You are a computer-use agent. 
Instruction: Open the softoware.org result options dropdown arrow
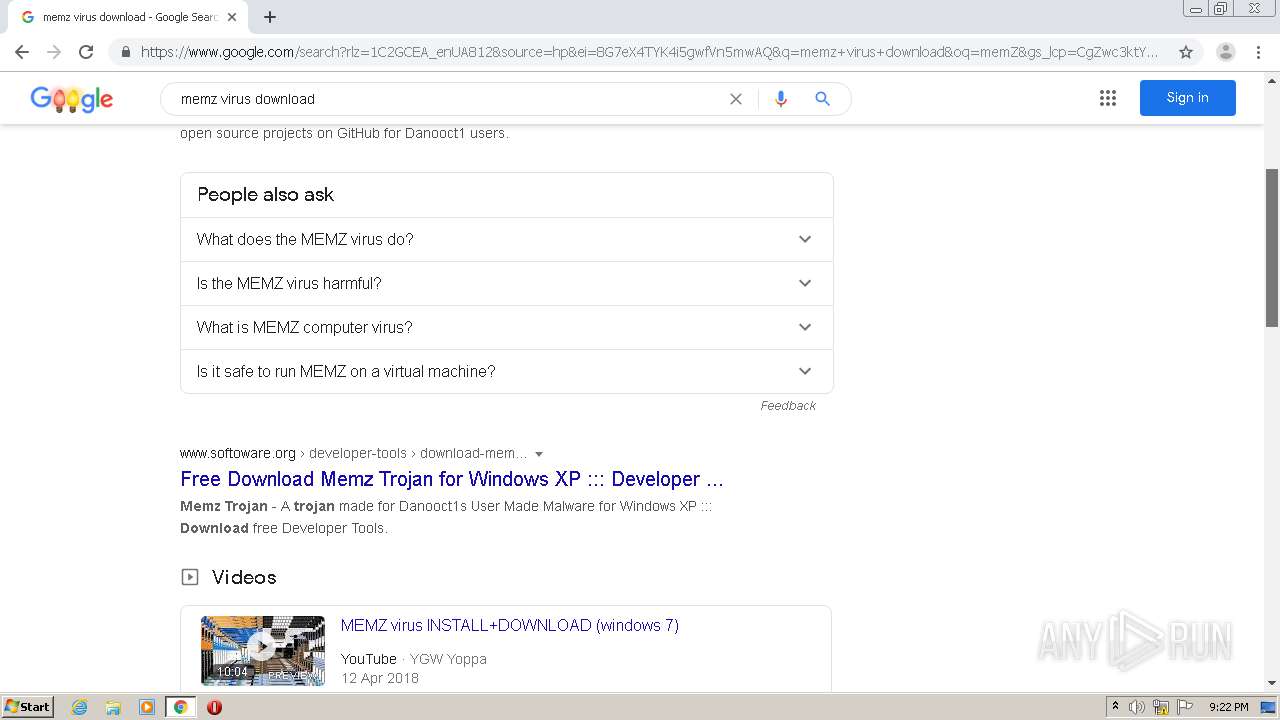pos(539,454)
